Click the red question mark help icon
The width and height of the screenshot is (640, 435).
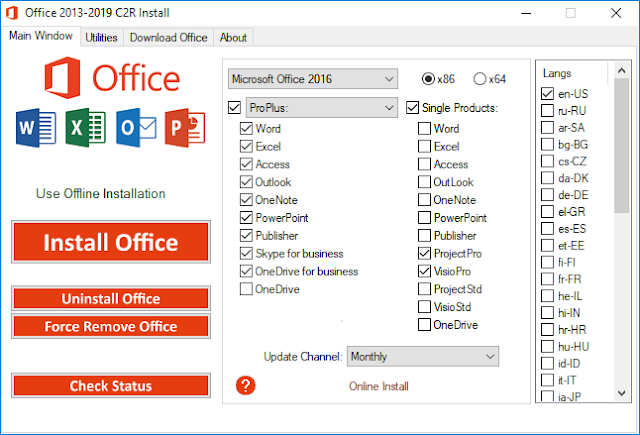tap(246, 386)
